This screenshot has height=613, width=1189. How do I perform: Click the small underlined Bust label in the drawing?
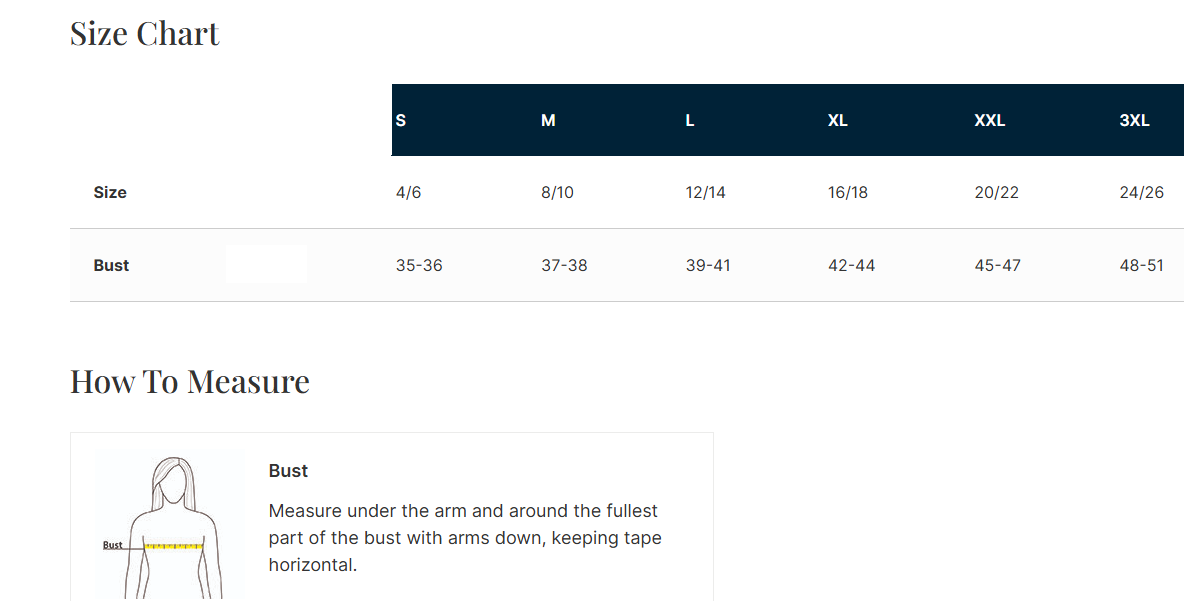tap(113, 545)
